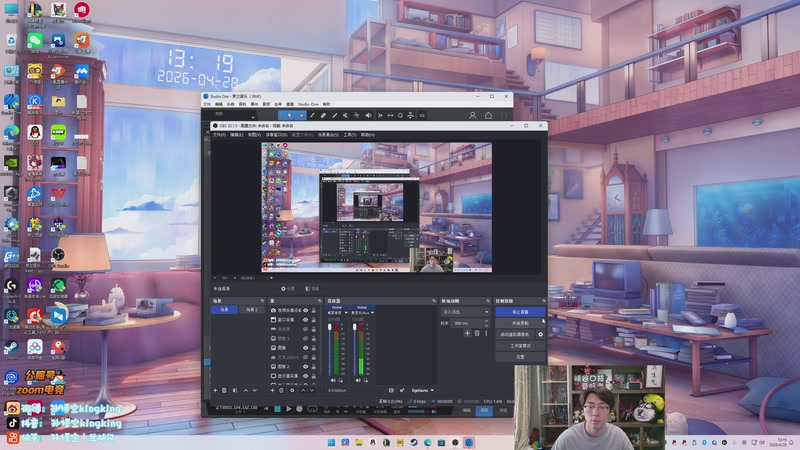Image resolution: width=800 pixels, height=450 pixels.
Task: Select the Eraser tool in Studio One
Action: pyautogui.click(x=323, y=115)
